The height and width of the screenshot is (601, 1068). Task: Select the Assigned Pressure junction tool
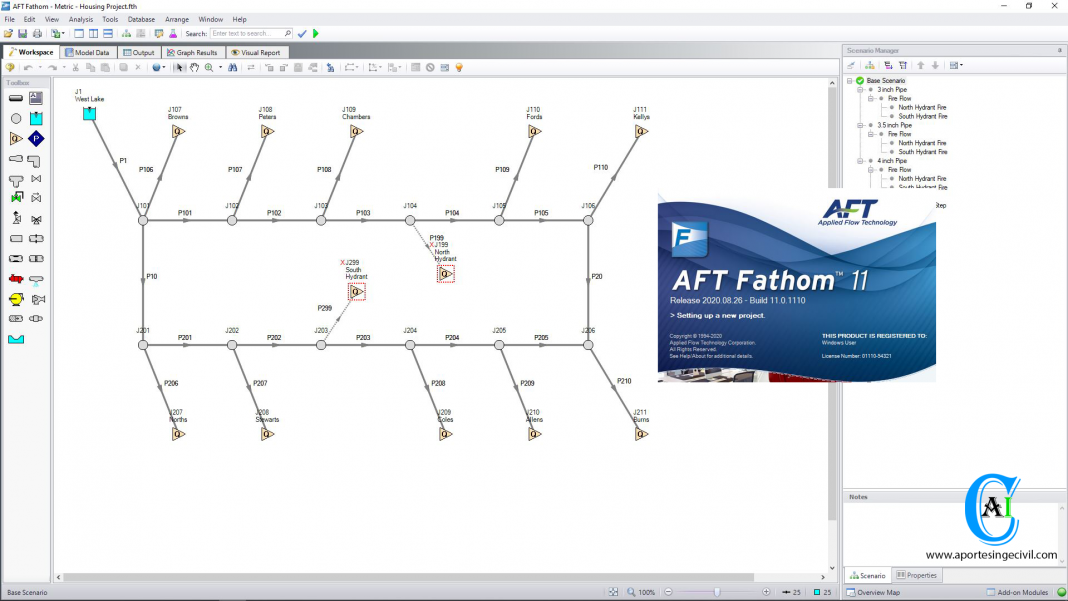35,138
